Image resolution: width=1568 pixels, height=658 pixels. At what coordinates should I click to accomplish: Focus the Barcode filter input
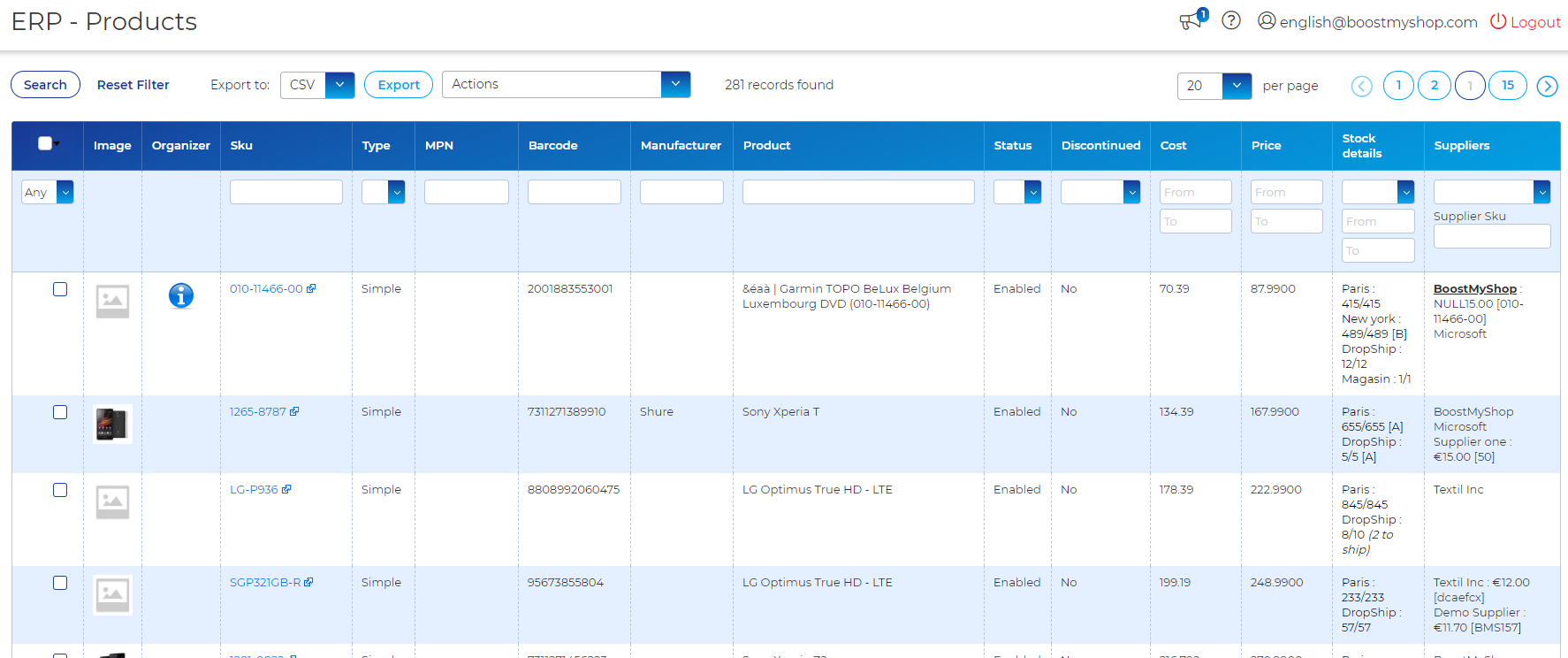tap(575, 192)
